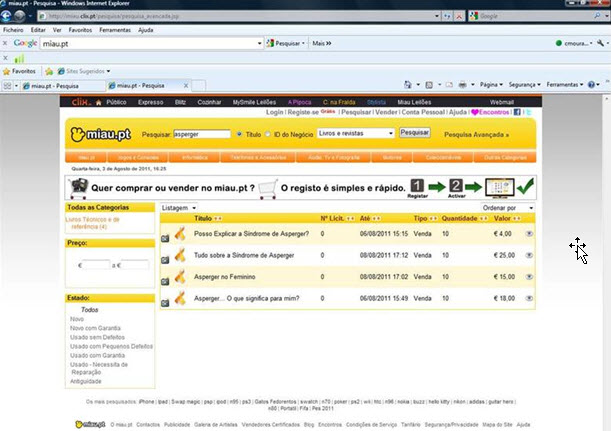Click the asperger search text field

[201, 132]
